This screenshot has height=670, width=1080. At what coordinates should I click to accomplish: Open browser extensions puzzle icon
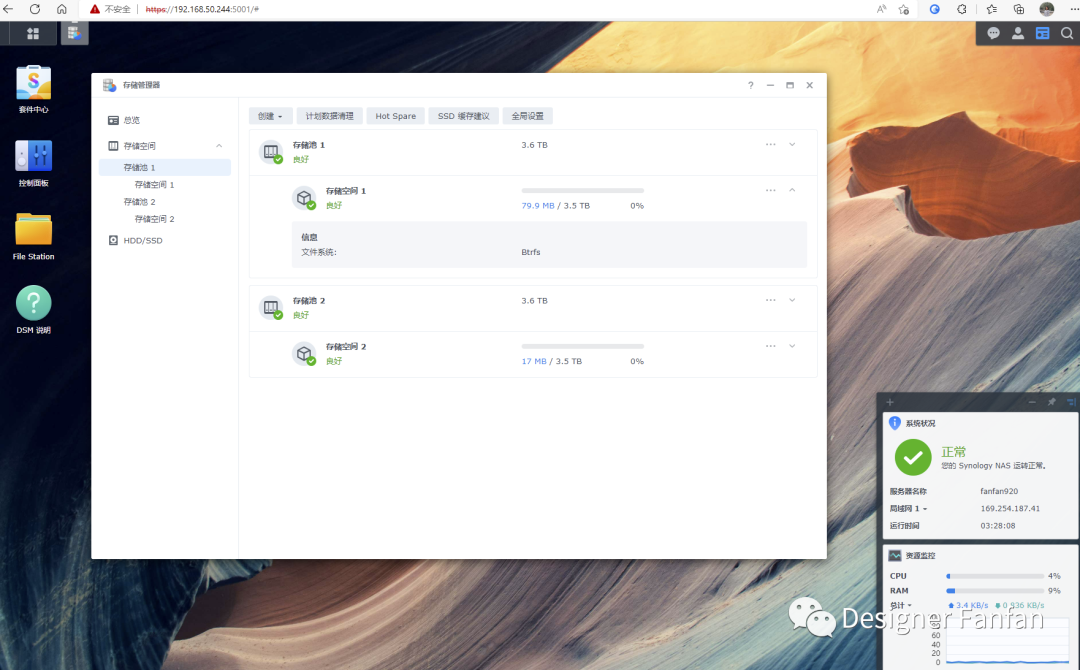coord(962,9)
